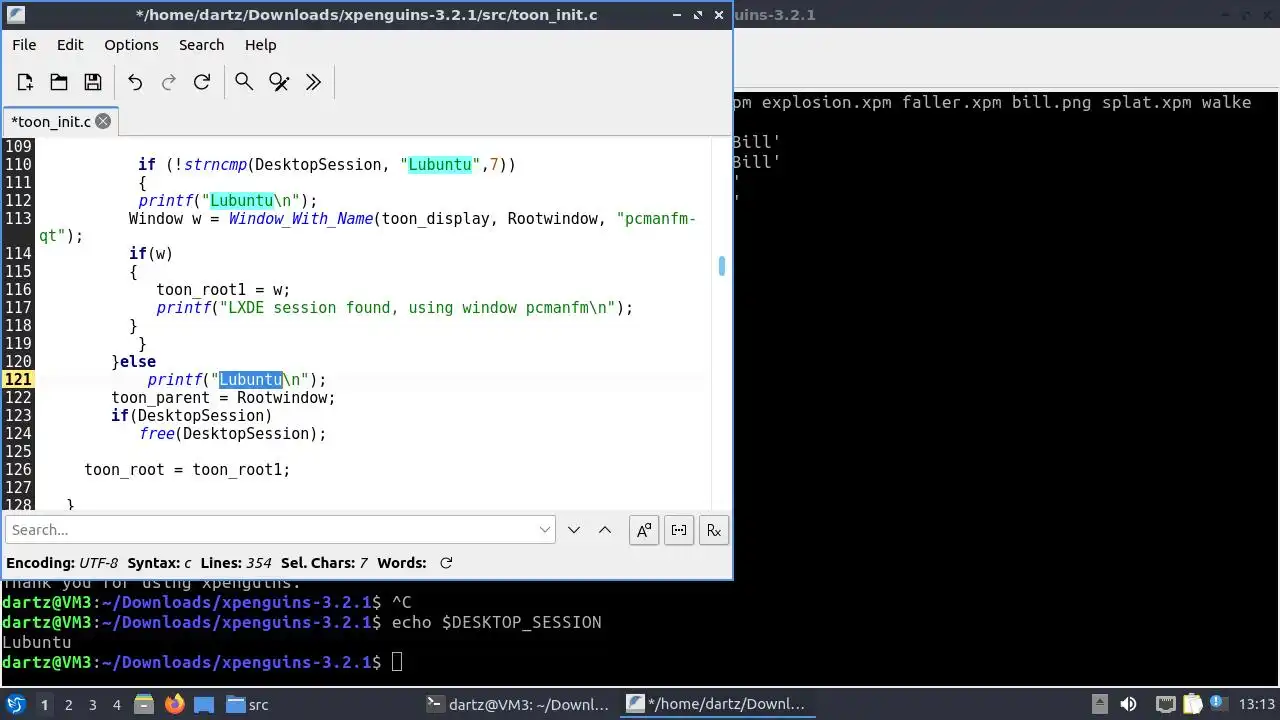Click the else keyword on line 120
Screen dimensions: 1280x720
coord(137,361)
